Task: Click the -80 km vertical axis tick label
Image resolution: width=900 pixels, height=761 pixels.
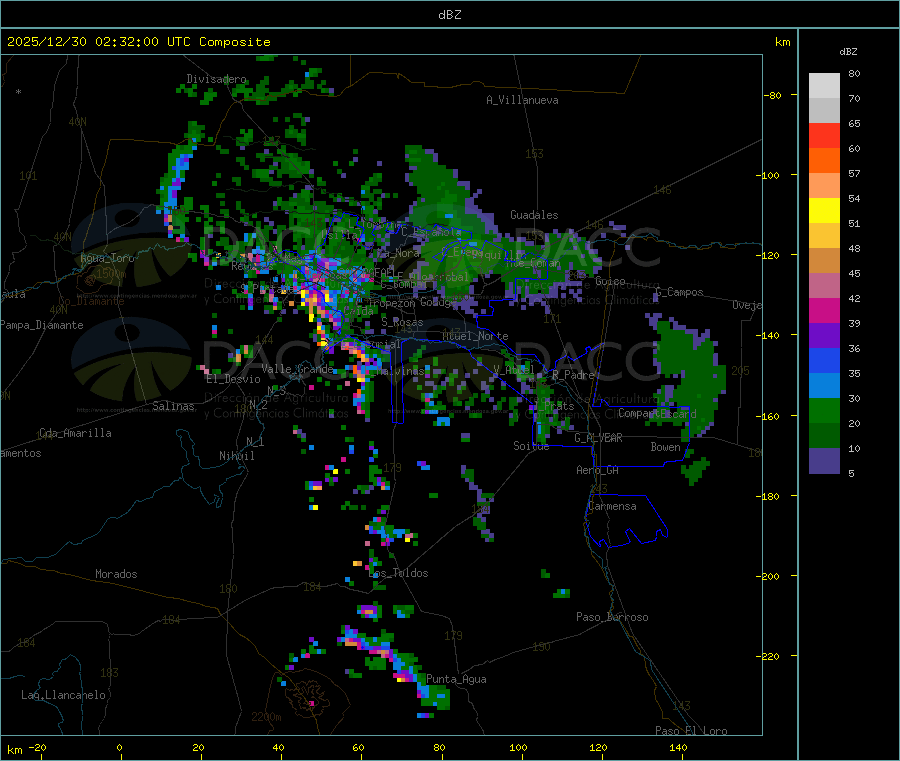Action: tap(772, 95)
